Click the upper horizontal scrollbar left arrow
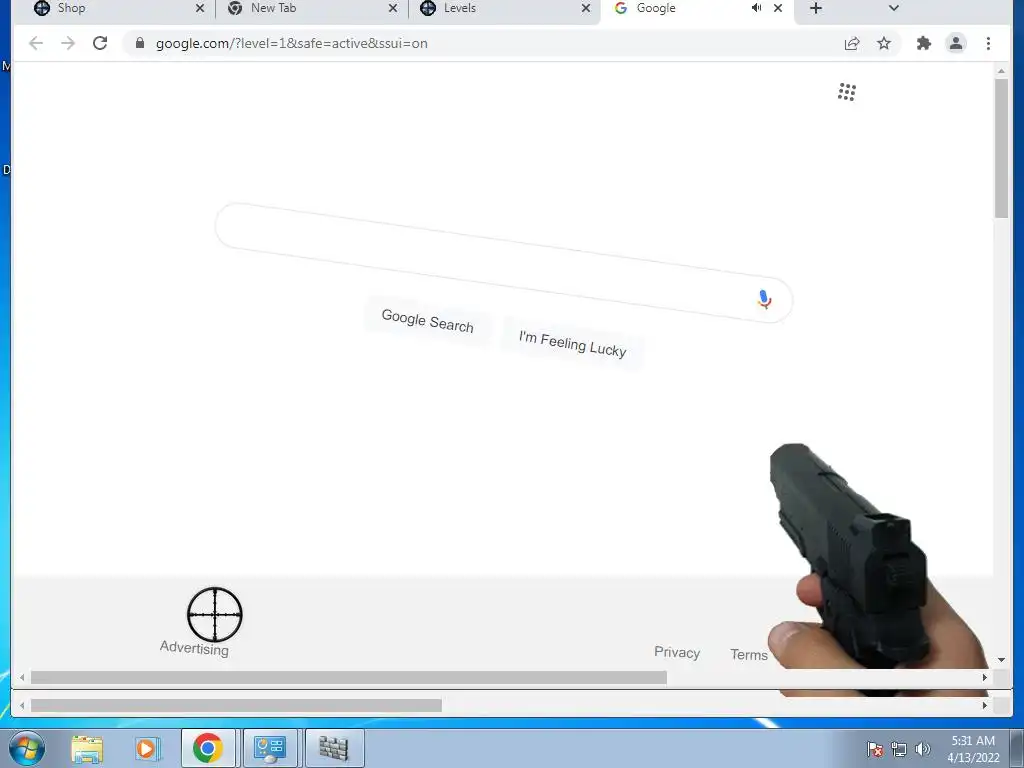 (x=22, y=678)
